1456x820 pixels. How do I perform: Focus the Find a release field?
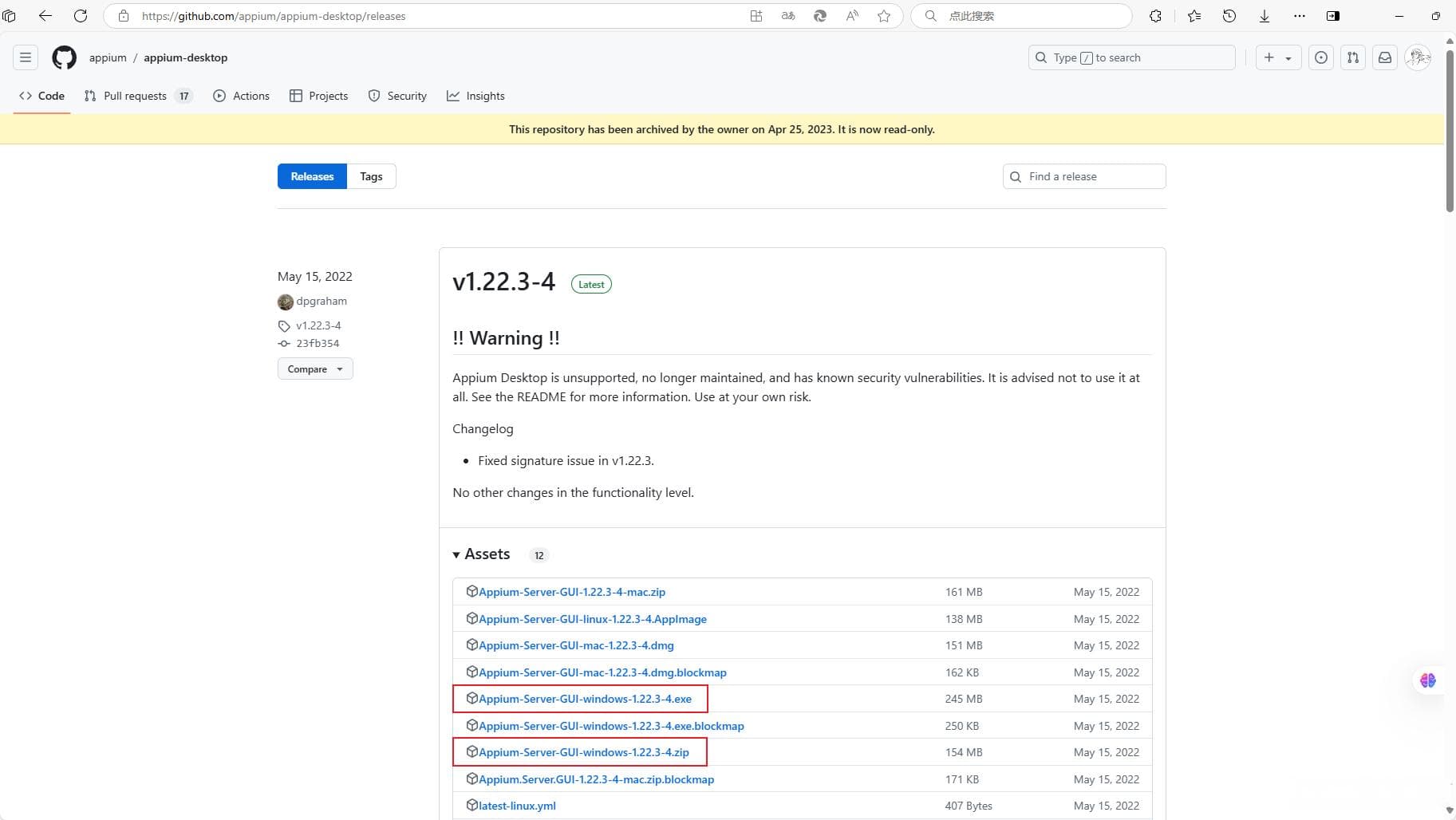1084,176
